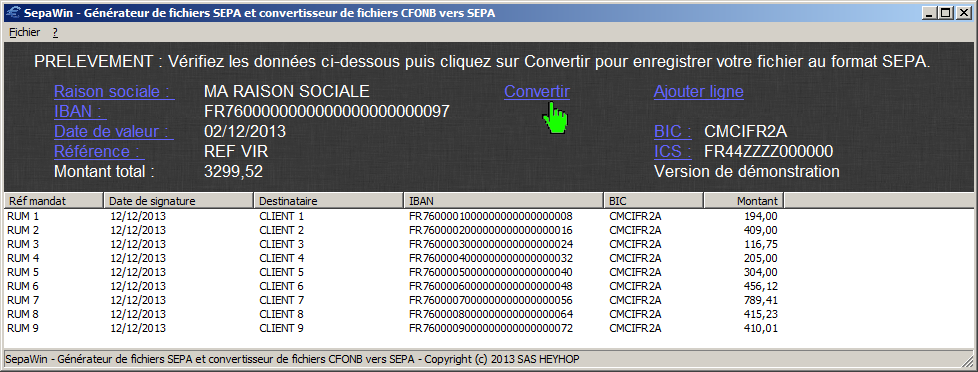Select the RUM 5 row
Viewport: 978px width, 372px height.
393,272
